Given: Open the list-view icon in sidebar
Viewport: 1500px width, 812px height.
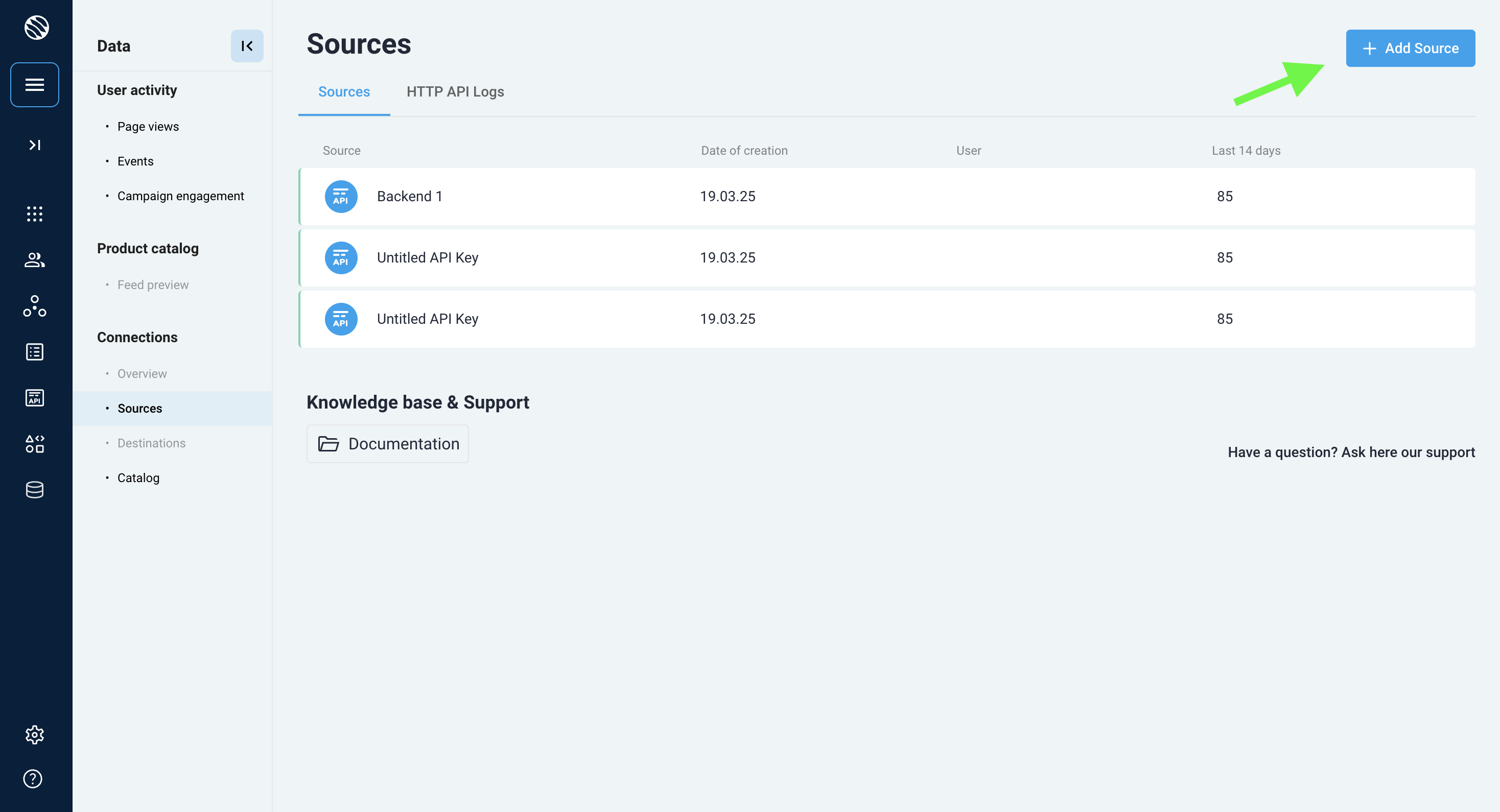Looking at the screenshot, I should tap(34, 351).
